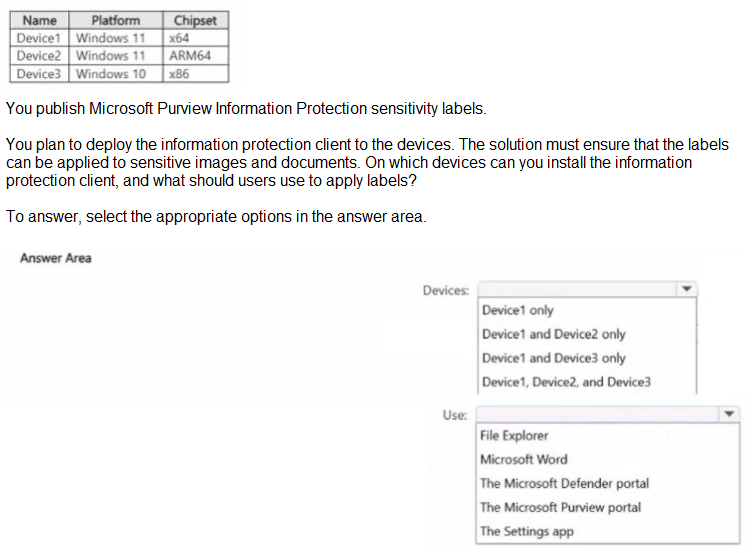Click the Chipset column header

195,20
